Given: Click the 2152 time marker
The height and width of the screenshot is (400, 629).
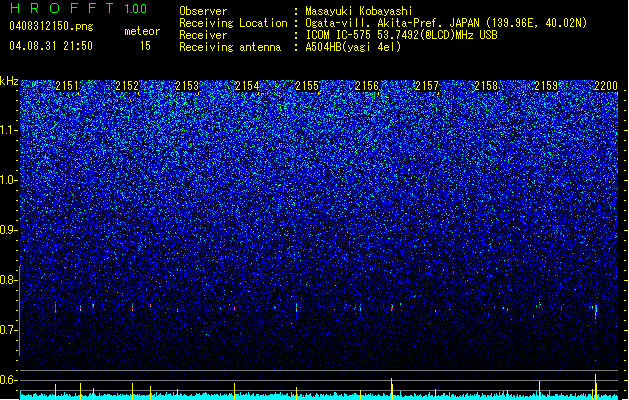Looking at the screenshot, I should (x=127, y=86).
